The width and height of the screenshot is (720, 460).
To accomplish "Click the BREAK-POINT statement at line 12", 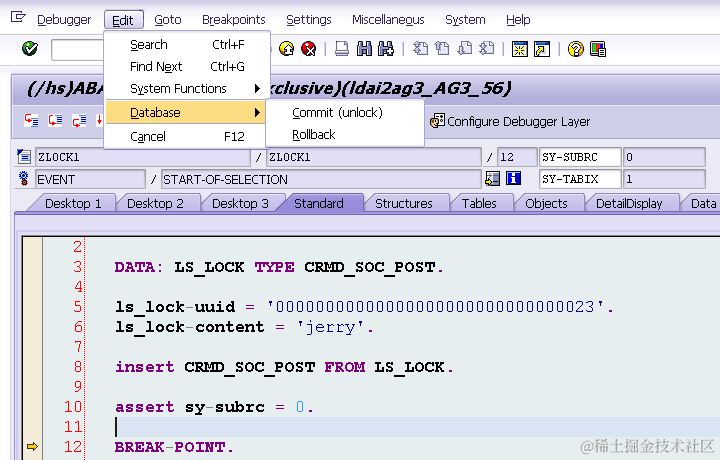I will pos(174,447).
